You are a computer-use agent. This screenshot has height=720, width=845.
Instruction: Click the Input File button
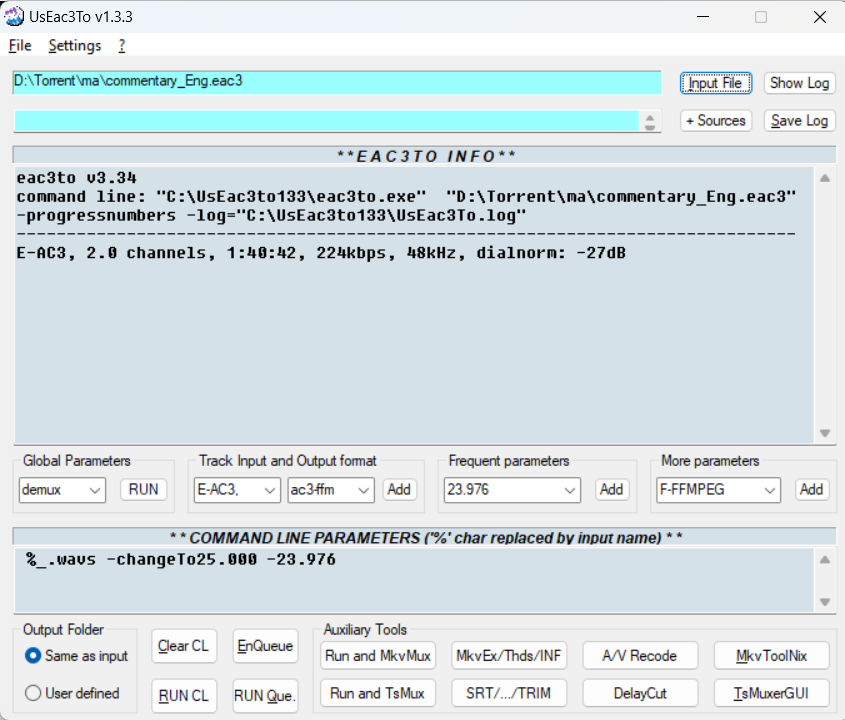tap(715, 83)
